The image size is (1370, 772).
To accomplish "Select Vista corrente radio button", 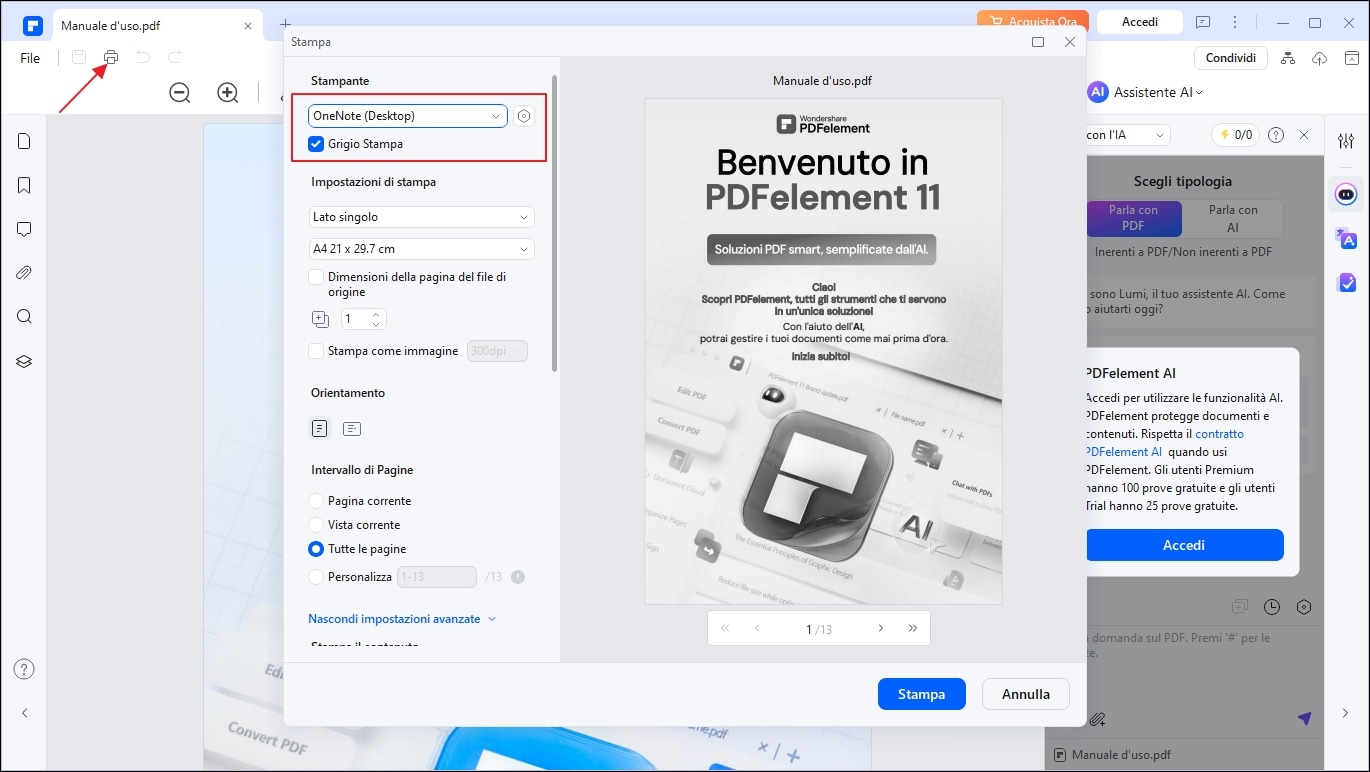I will [316, 525].
